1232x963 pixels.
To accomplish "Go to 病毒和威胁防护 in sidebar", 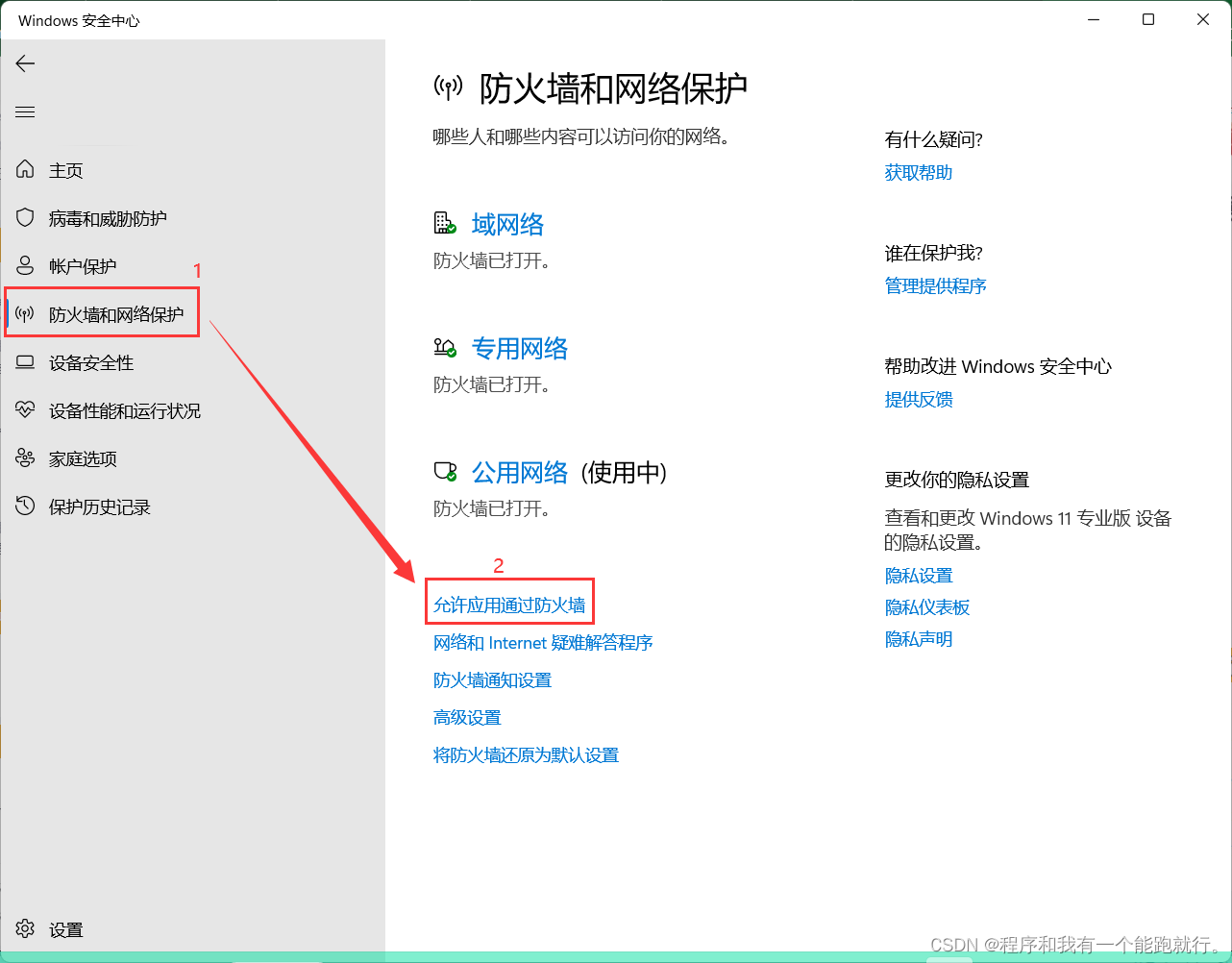I will pos(108,218).
